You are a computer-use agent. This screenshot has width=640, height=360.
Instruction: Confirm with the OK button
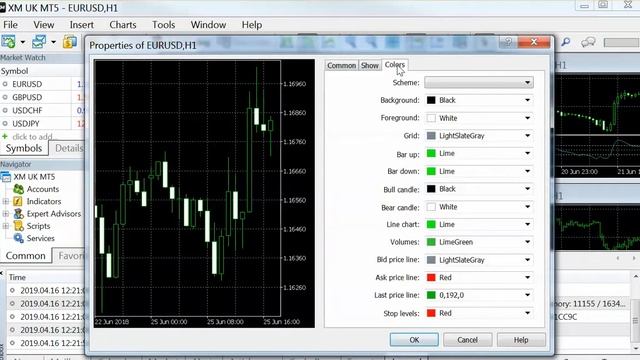pos(414,340)
